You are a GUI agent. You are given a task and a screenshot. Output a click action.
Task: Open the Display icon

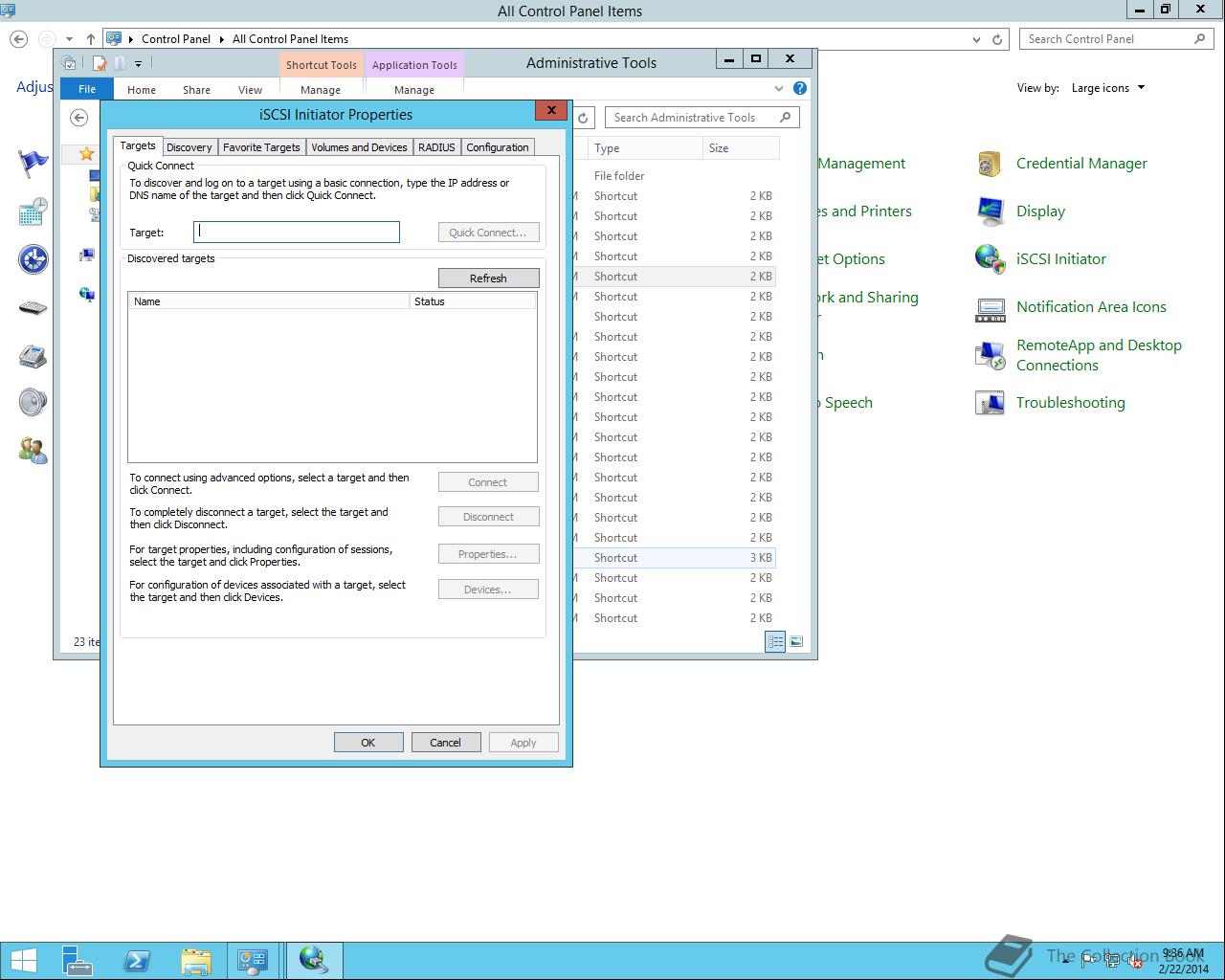coord(990,212)
